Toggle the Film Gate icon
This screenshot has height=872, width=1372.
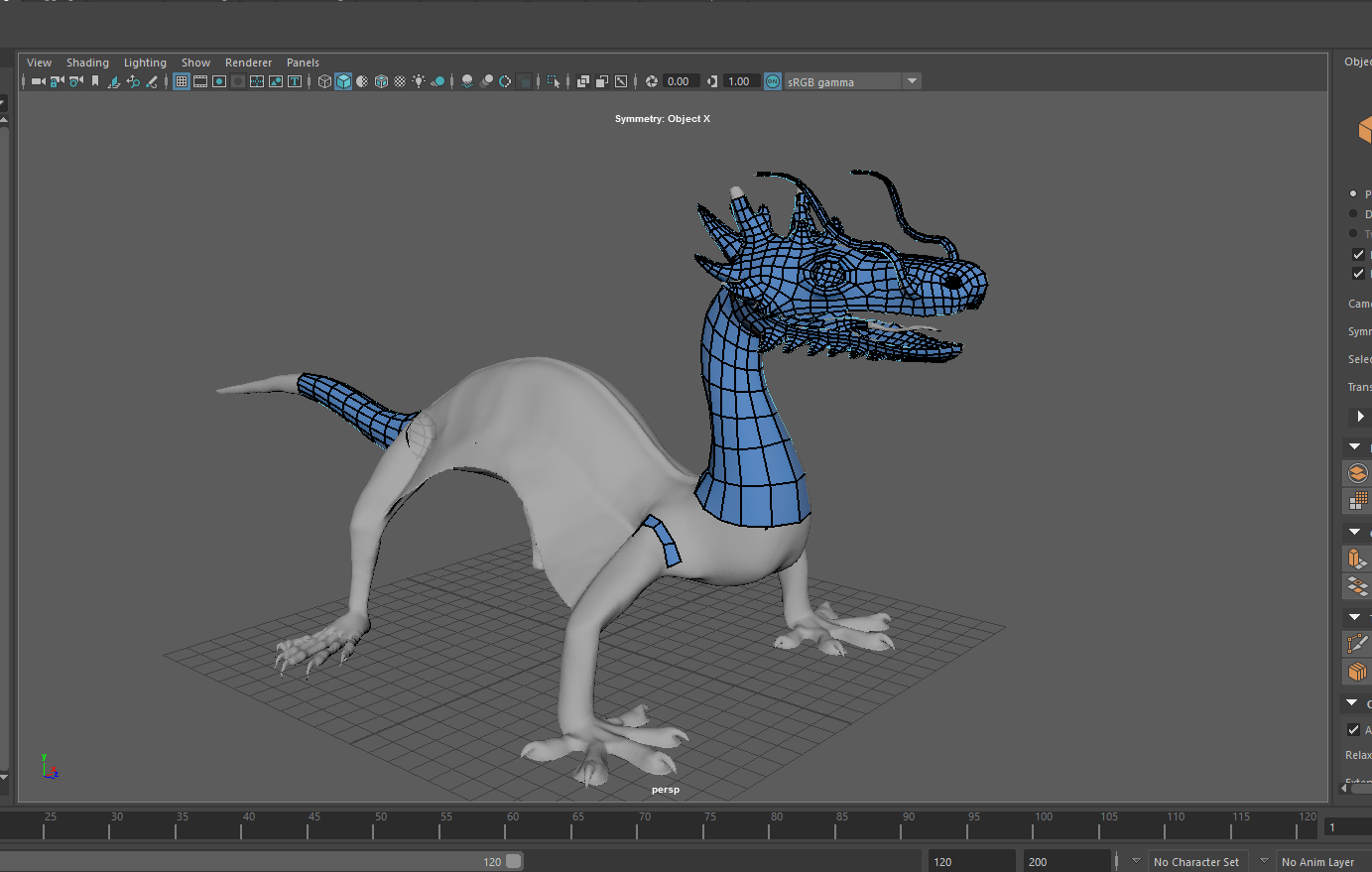pos(200,81)
